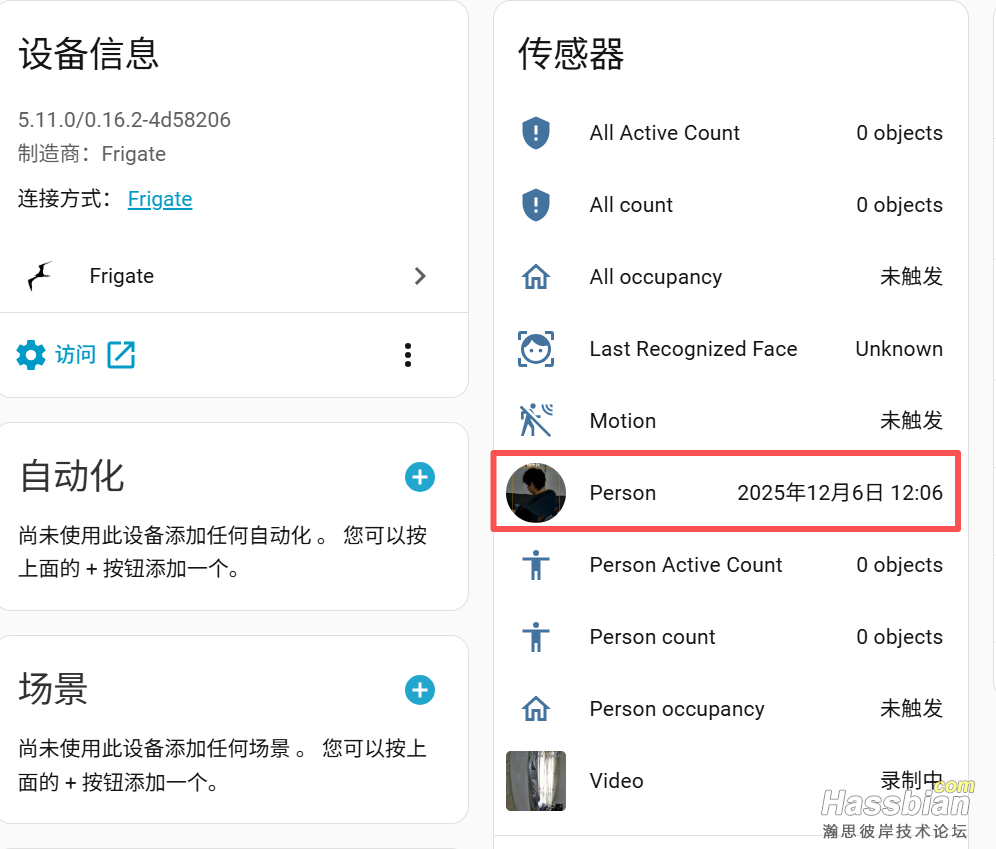The image size is (996, 849).
Task: Open the Person sensor thumbnail image
Action: [x=536, y=491]
